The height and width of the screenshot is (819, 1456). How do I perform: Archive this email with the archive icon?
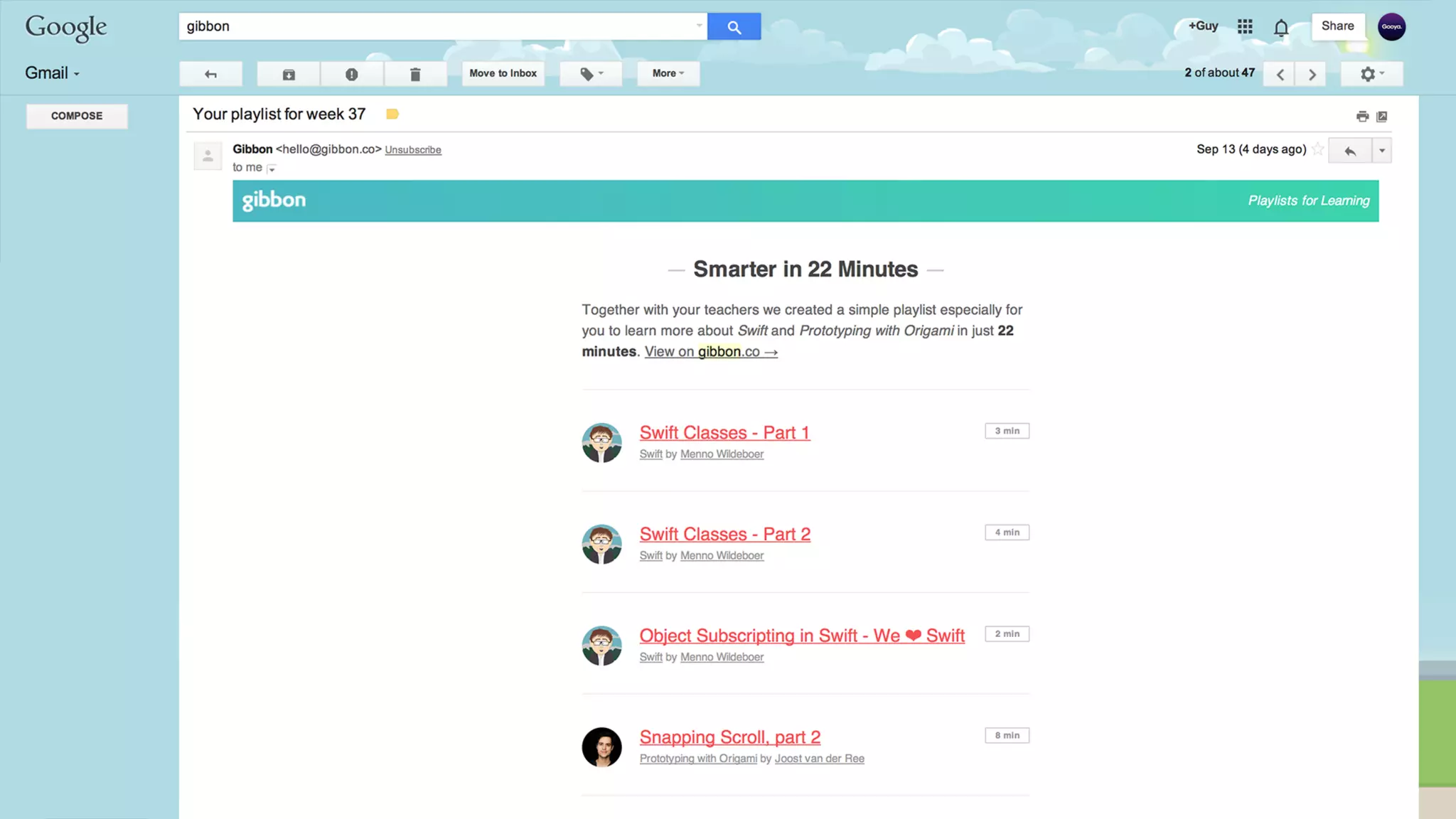[289, 74]
